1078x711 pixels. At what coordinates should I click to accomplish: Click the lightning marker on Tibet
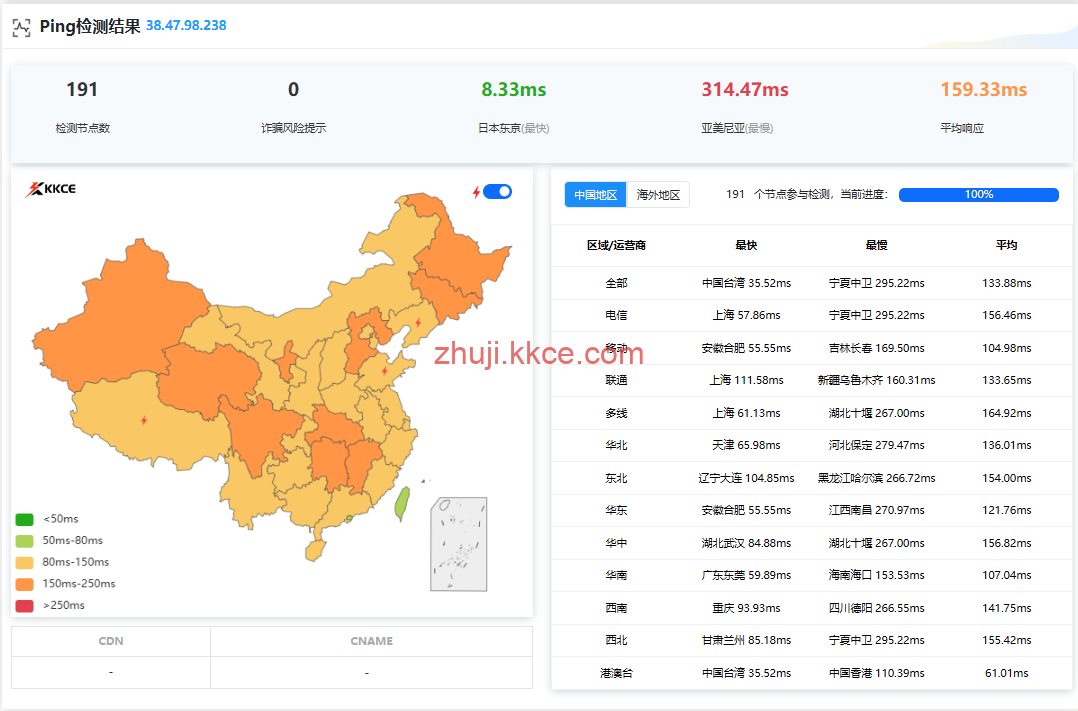point(143,420)
